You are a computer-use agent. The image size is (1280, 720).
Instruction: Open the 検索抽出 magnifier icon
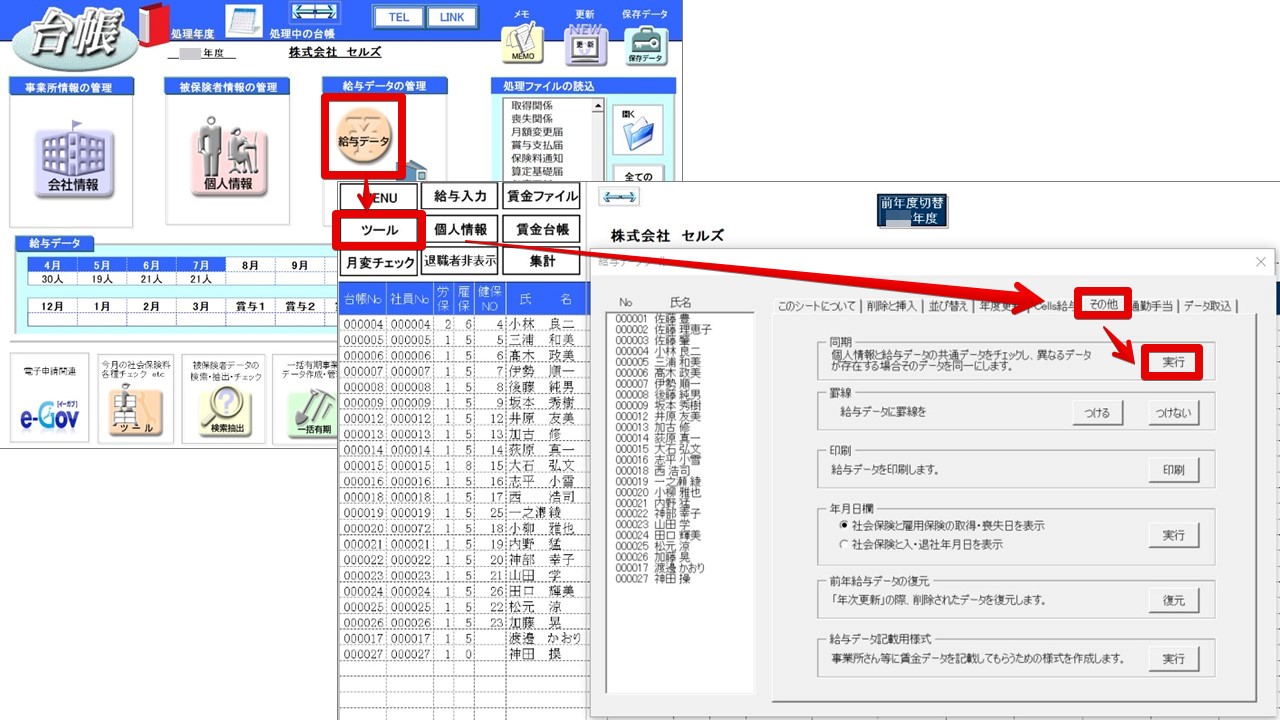[x=224, y=412]
